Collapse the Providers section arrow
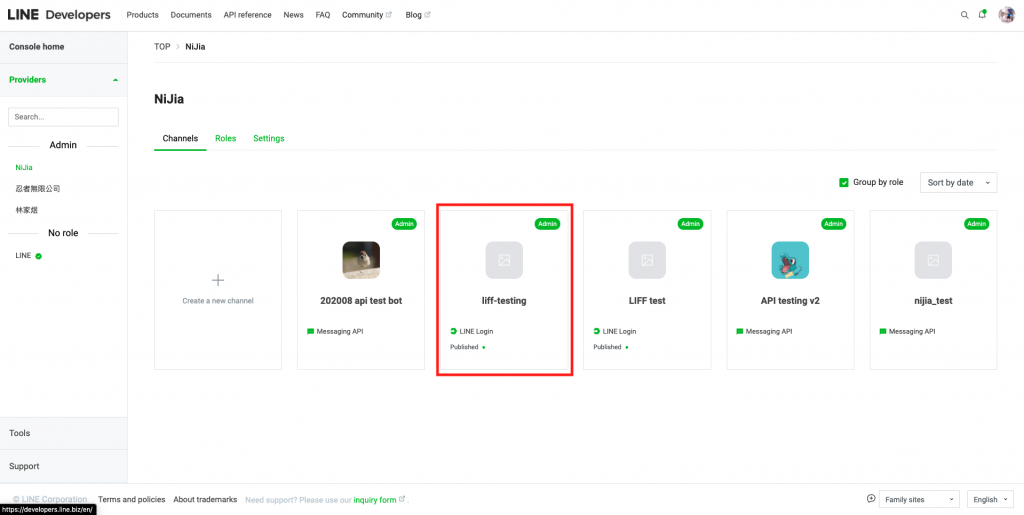This screenshot has height=515, width=1024. tap(116, 80)
